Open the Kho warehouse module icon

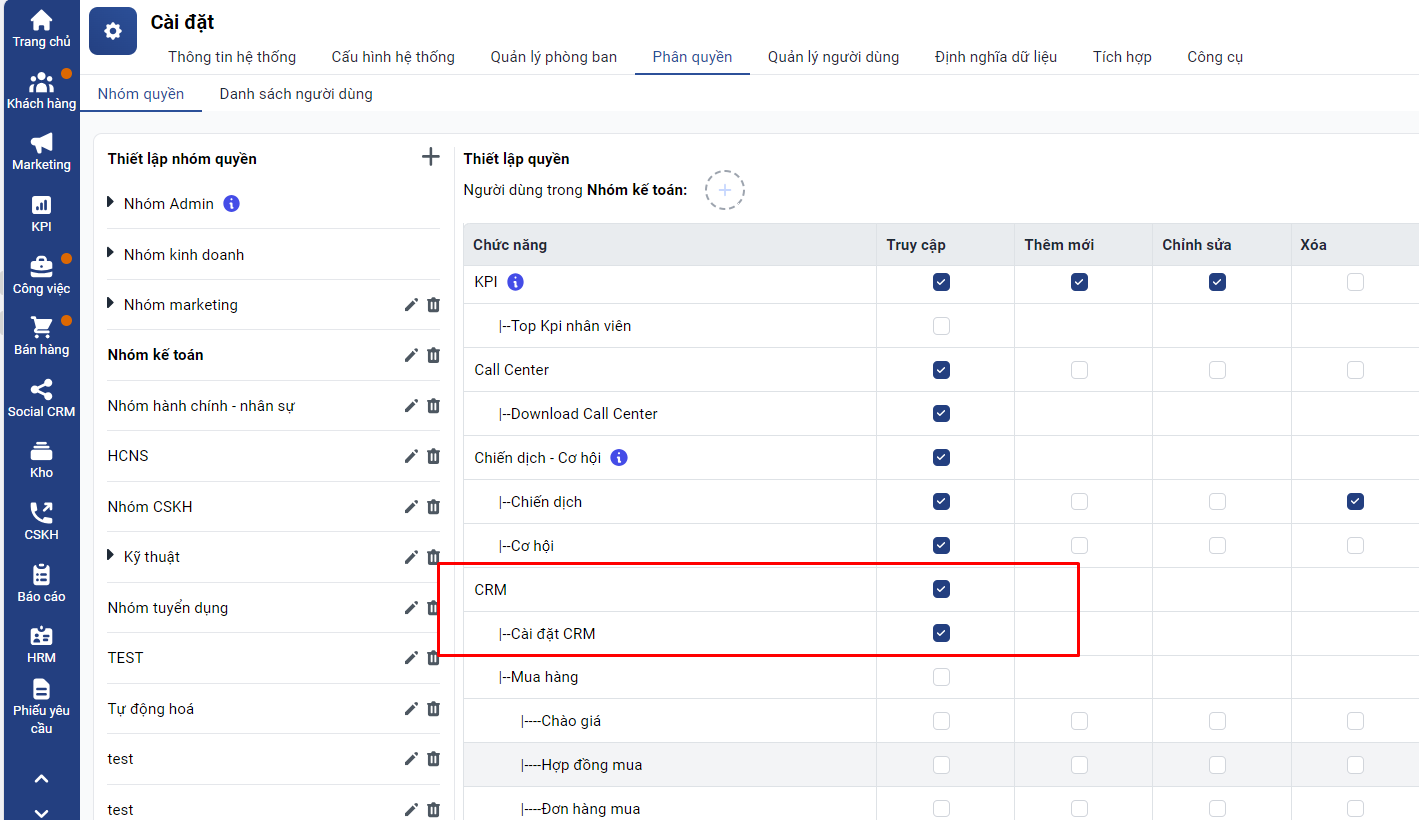(41, 451)
